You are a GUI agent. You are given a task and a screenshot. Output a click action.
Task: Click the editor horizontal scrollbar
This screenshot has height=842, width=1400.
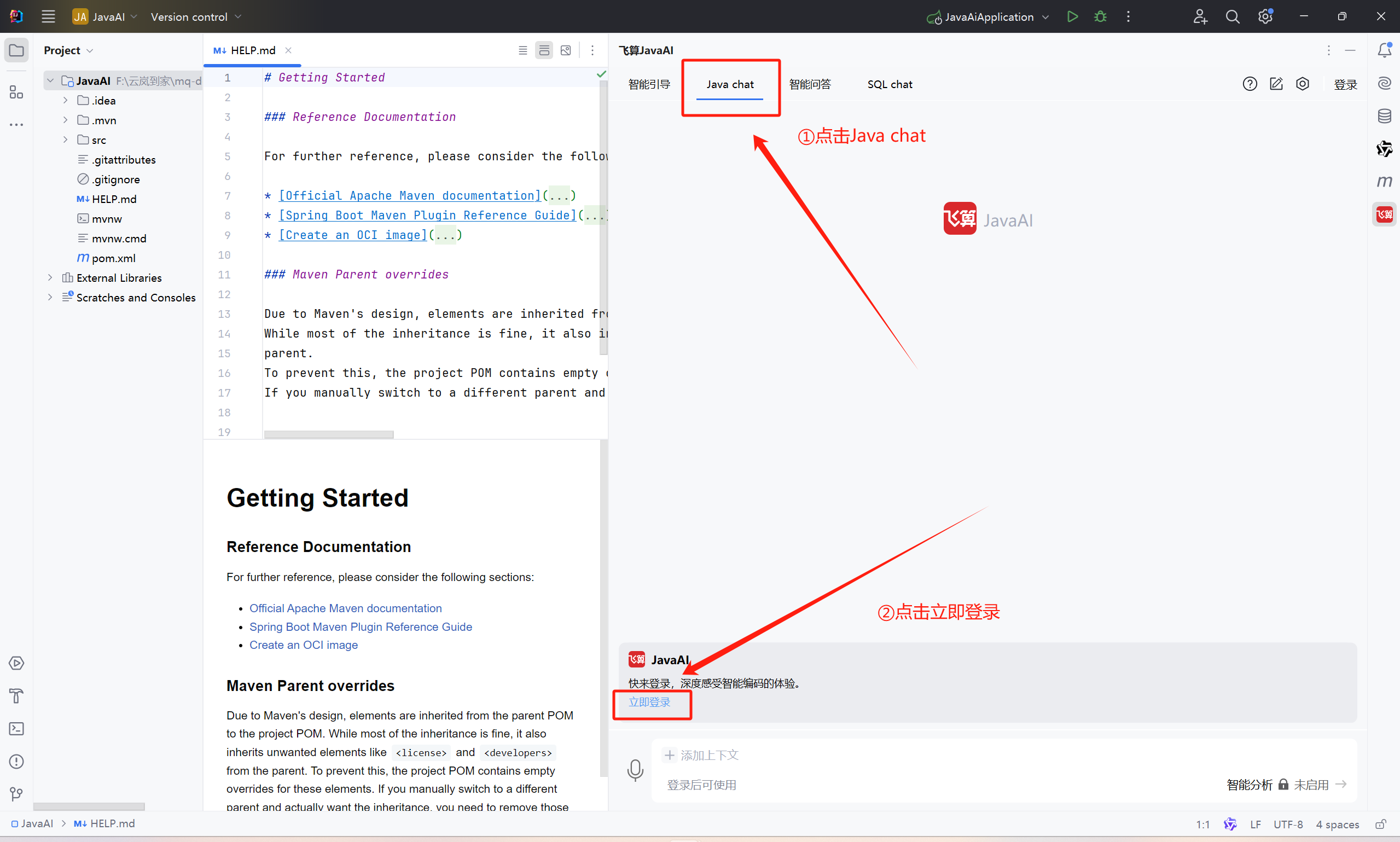point(328,434)
